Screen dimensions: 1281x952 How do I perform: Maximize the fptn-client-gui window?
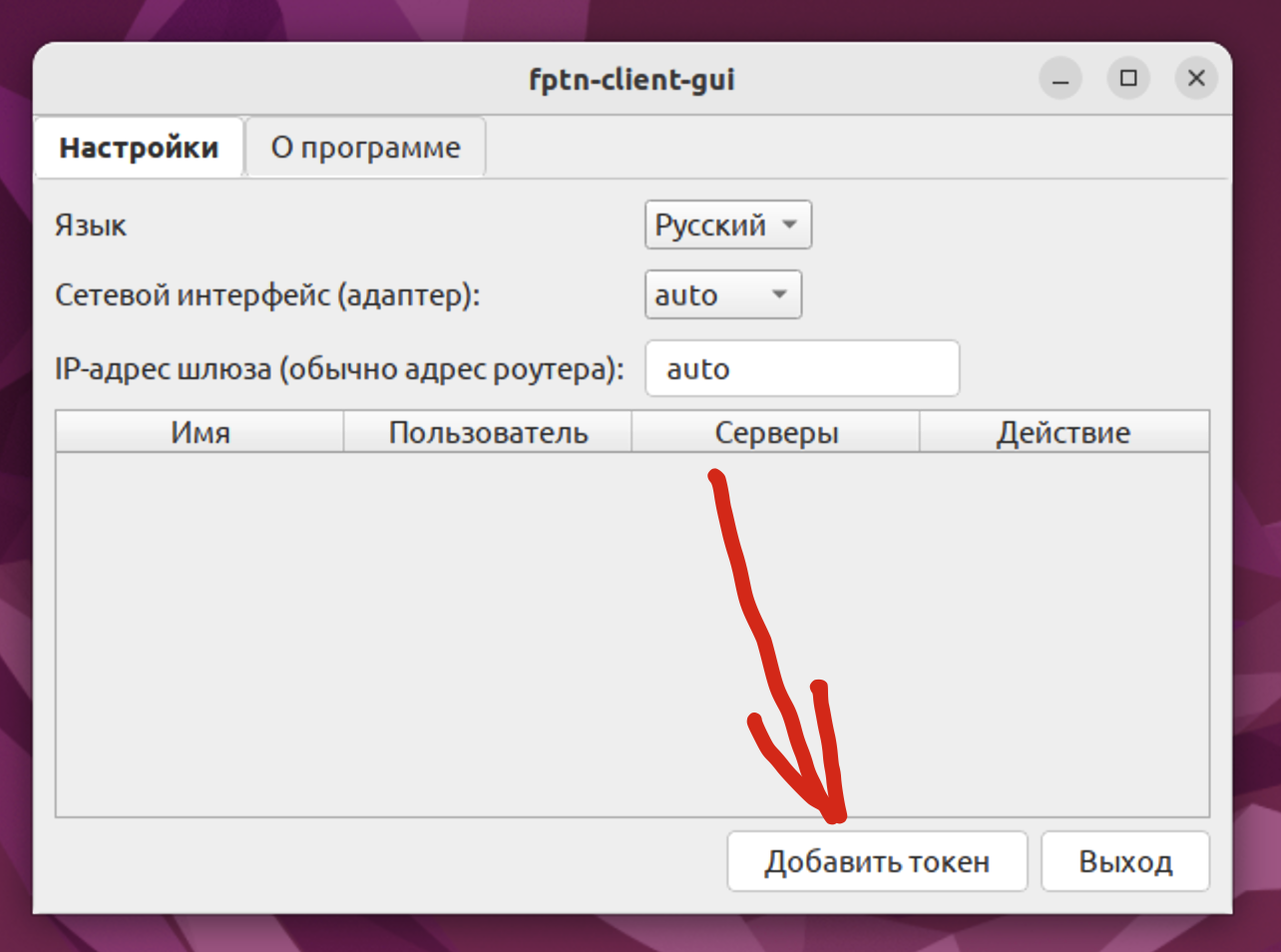(1128, 79)
